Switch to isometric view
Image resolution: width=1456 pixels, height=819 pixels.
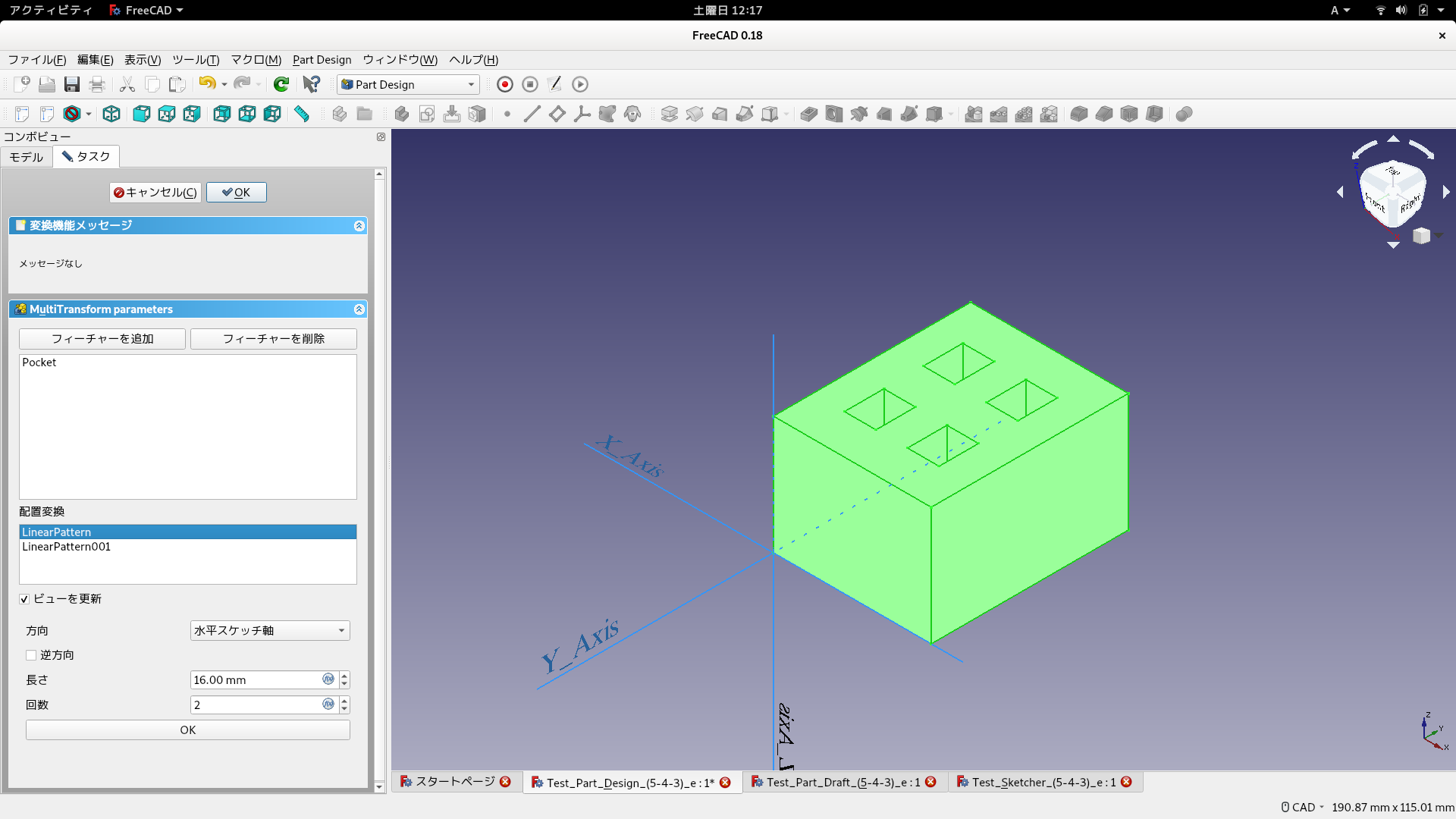coord(111,114)
